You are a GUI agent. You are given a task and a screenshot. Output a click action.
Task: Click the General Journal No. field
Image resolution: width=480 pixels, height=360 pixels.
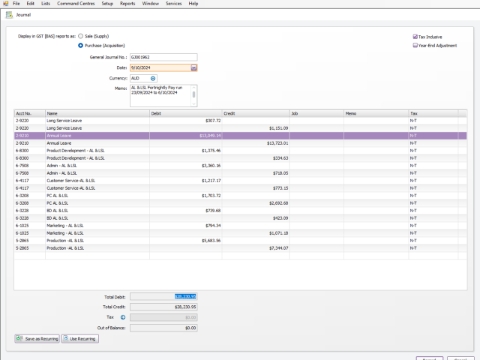(x=164, y=57)
